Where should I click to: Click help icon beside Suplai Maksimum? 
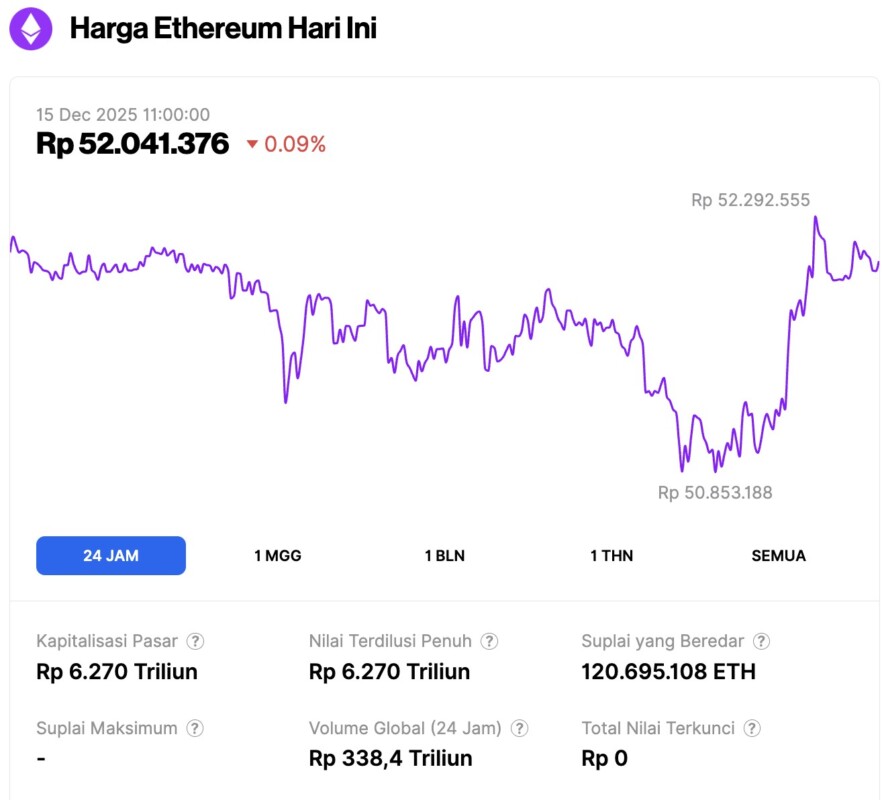point(196,728)
